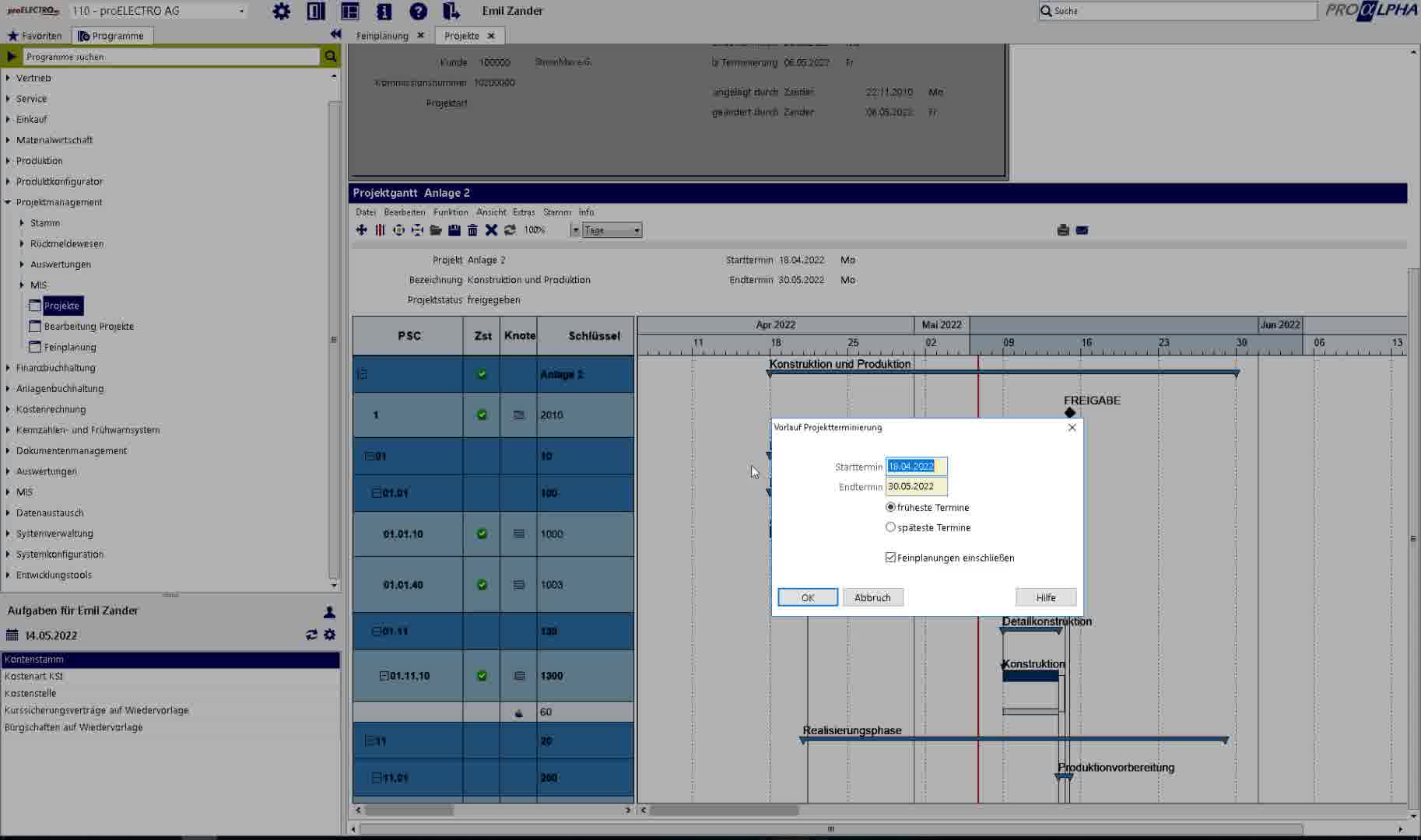Select the späteste Termine radio button
1421x840 pixels.
pyautogui.click(x=890, y=527)
